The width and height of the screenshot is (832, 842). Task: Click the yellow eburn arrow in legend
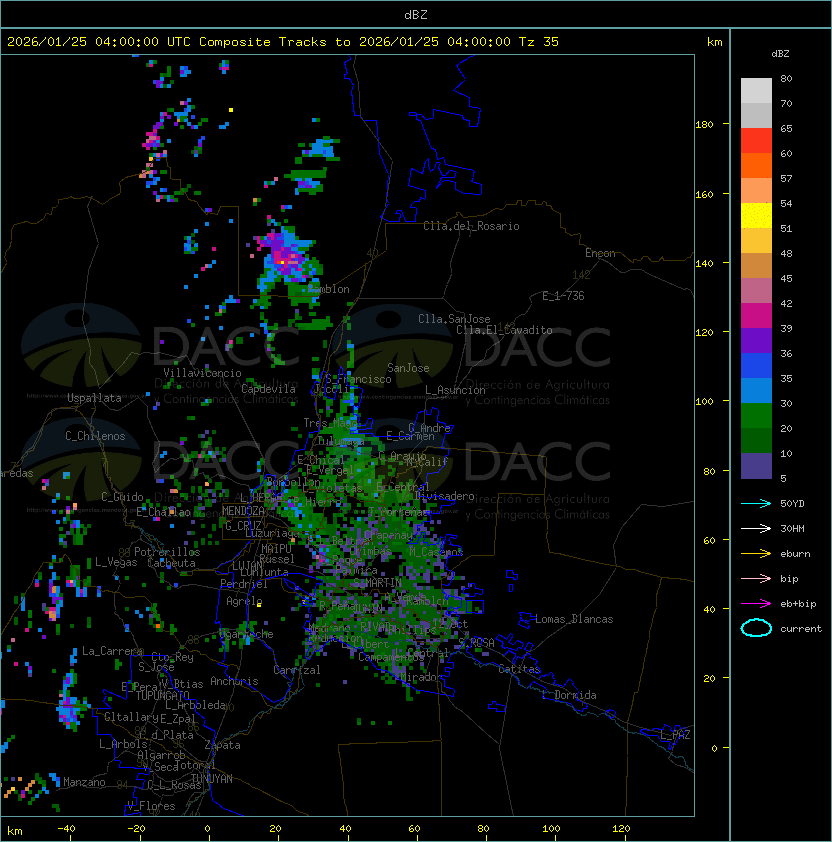click(x=756, y=554)
